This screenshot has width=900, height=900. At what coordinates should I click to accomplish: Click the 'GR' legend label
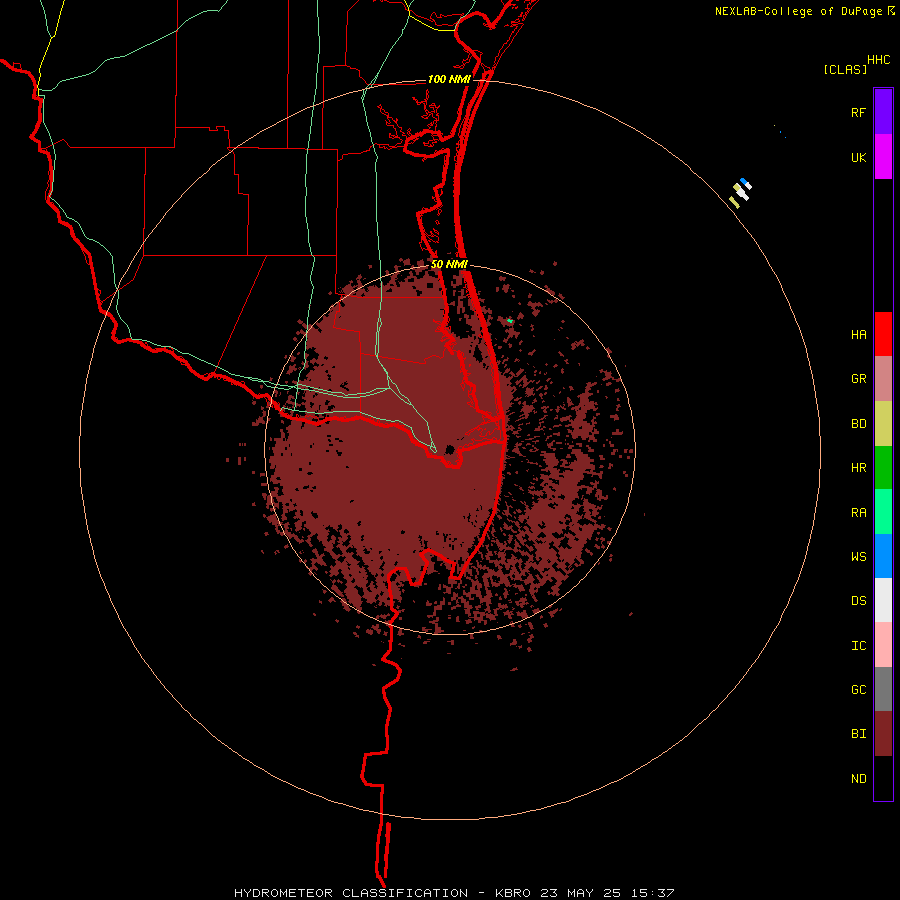(858, 379)
